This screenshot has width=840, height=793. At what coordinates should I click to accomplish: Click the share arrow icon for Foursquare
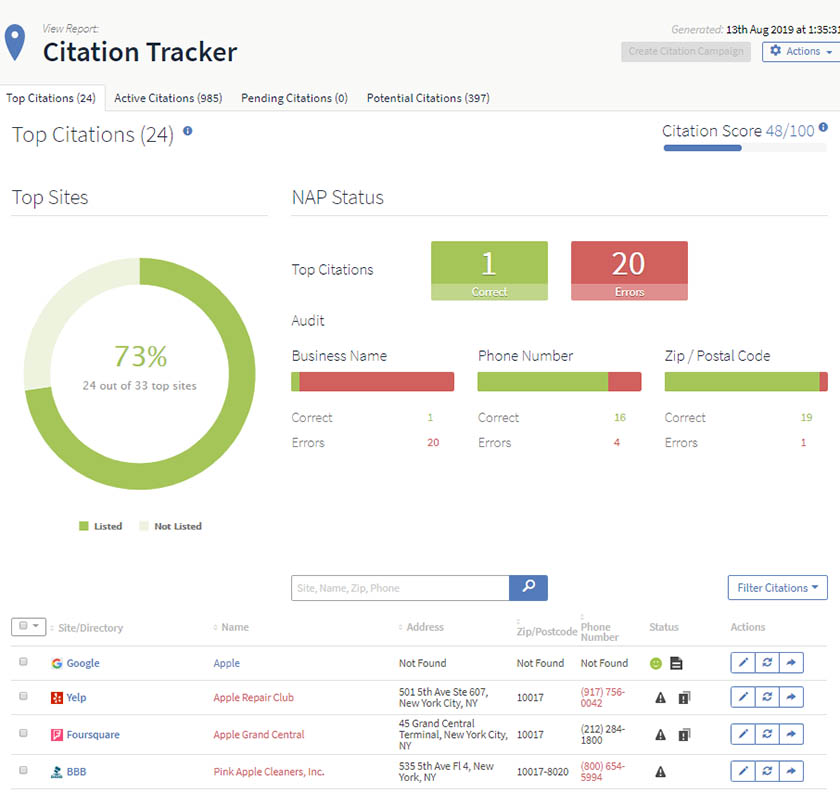tap(791, 734)
